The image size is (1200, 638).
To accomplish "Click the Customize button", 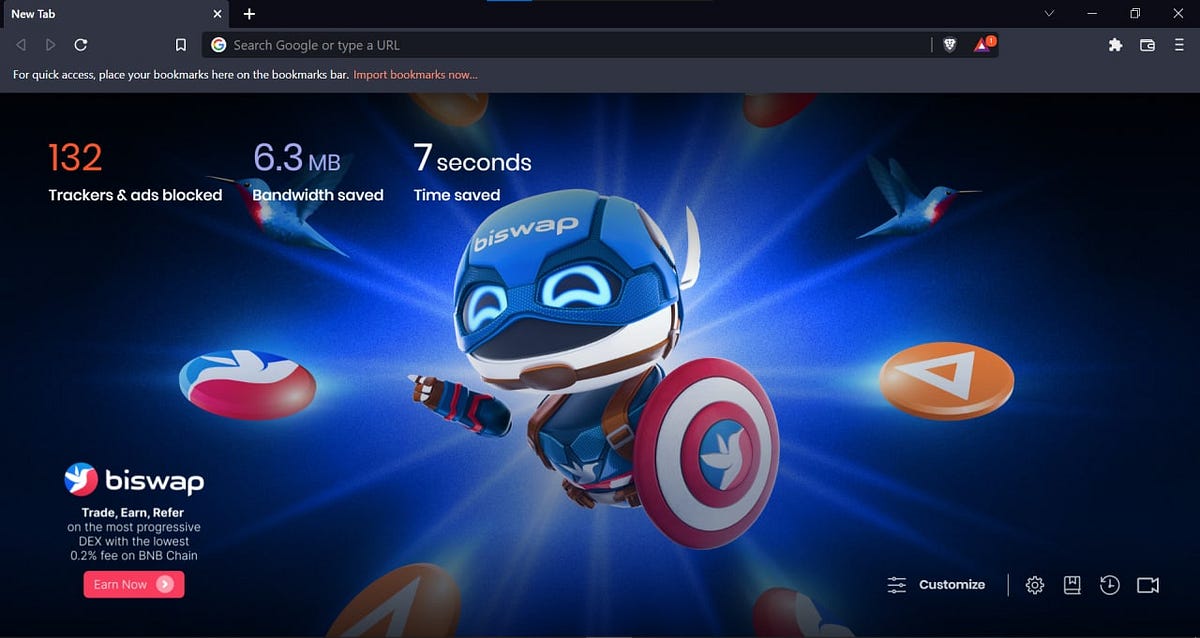I will coord(937,585).
